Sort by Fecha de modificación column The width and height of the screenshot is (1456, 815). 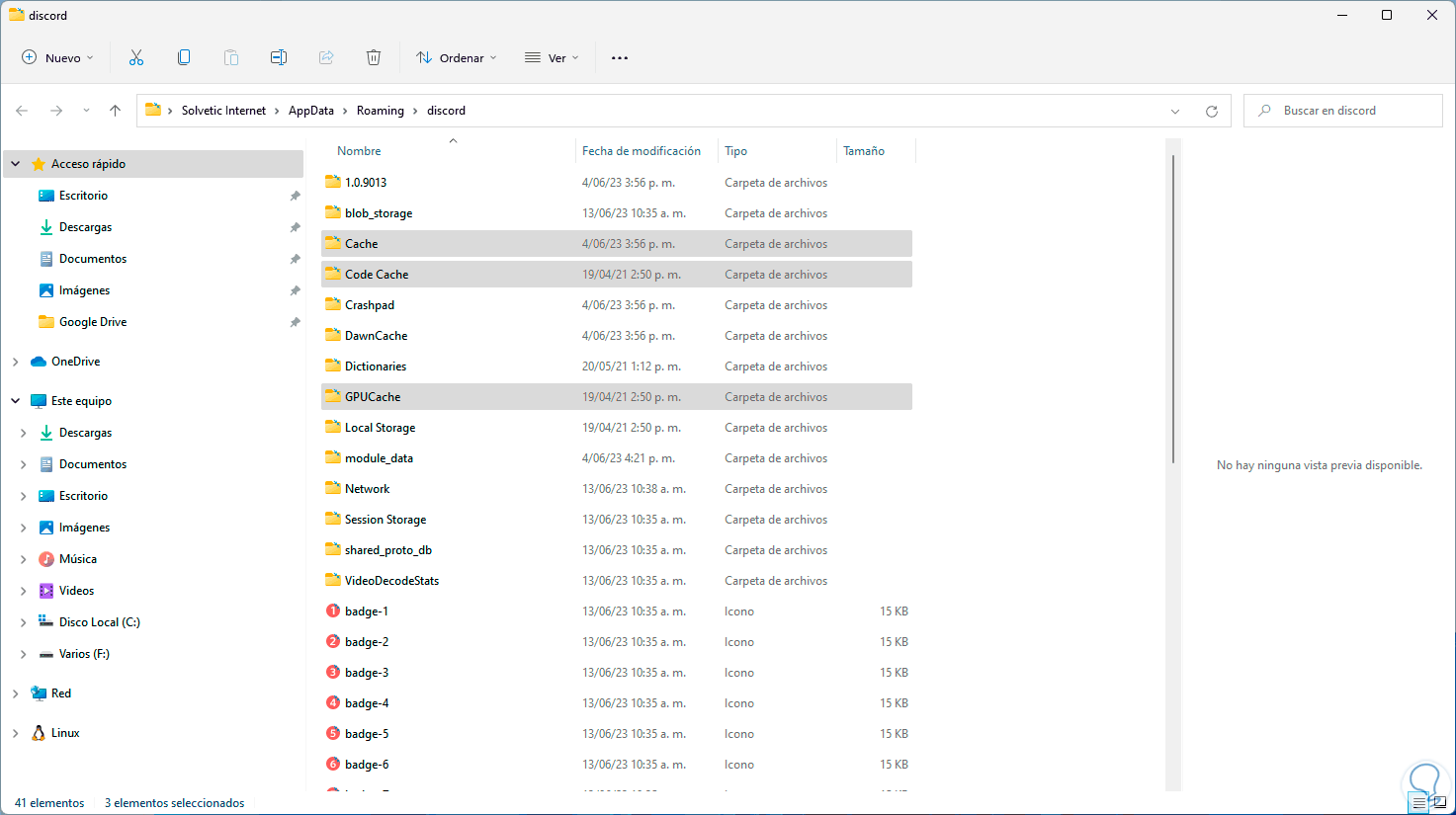[642, 151]
